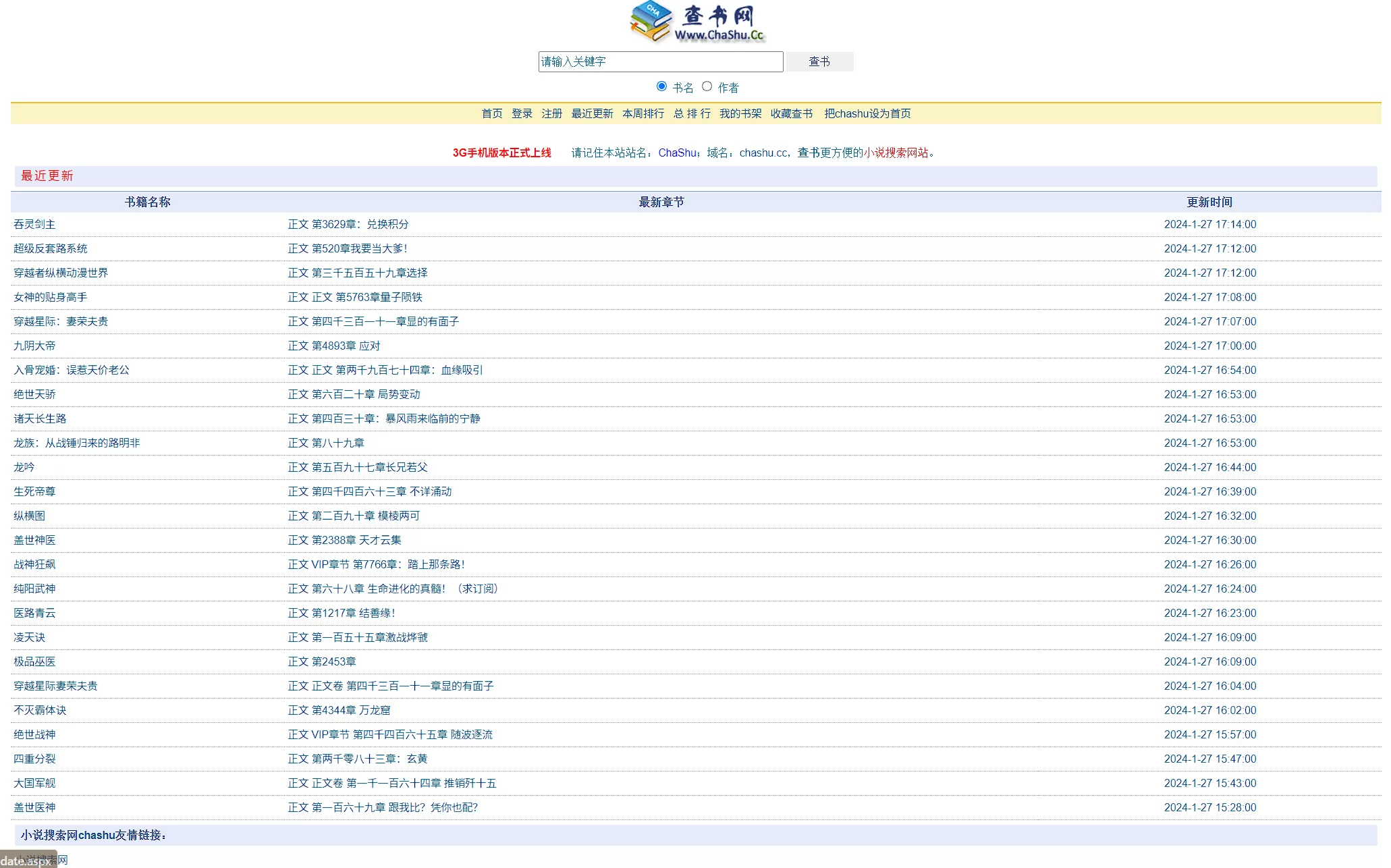The height and width of the screenshot is (868, 1391).
Task: Open the 登录 page
Action: (x=522, y=113)
